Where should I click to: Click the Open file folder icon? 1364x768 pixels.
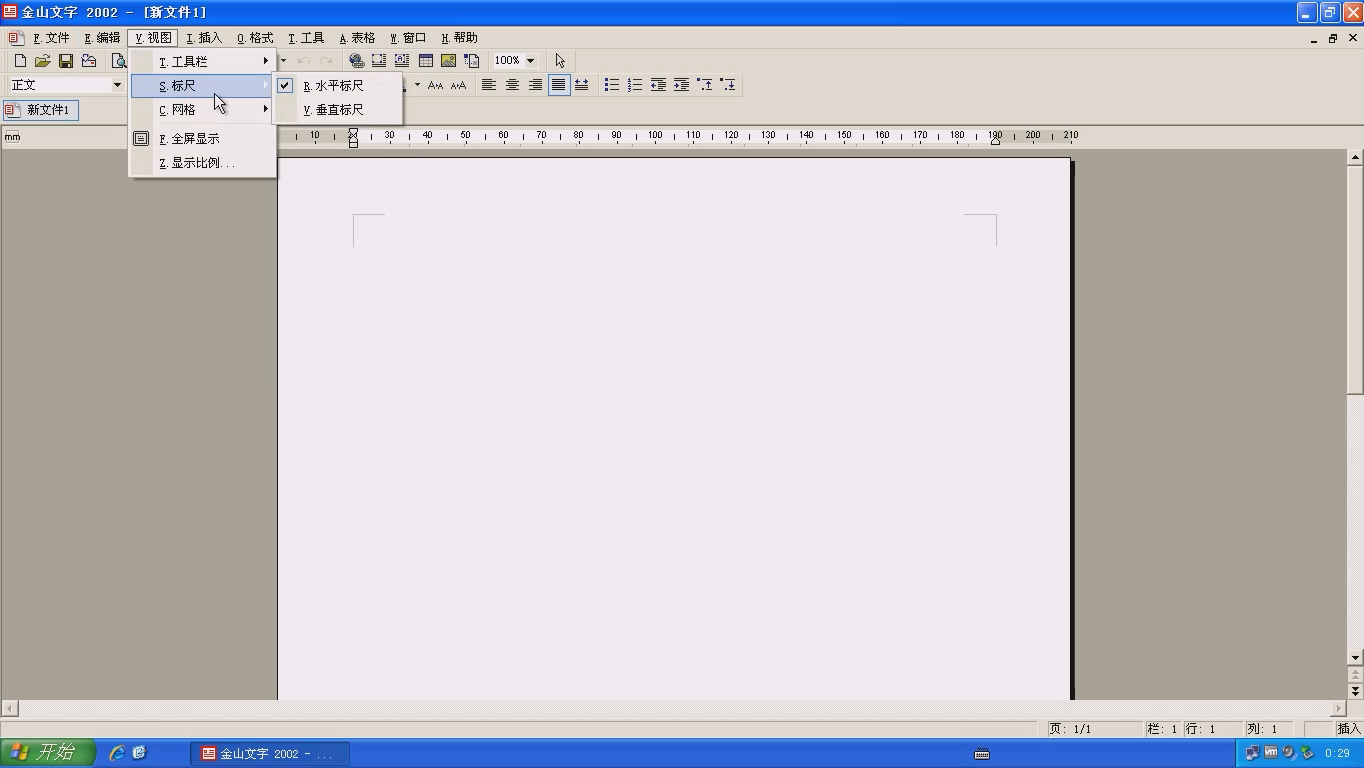(x=43, y=61)
